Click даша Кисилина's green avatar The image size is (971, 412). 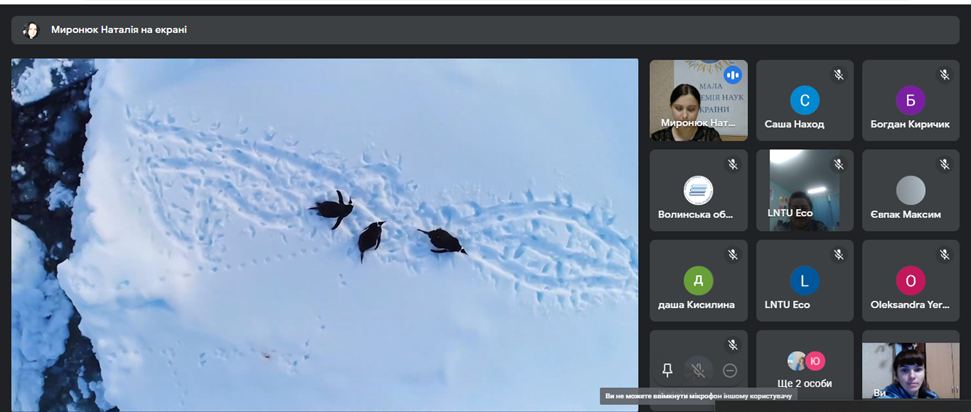(698, 280)
